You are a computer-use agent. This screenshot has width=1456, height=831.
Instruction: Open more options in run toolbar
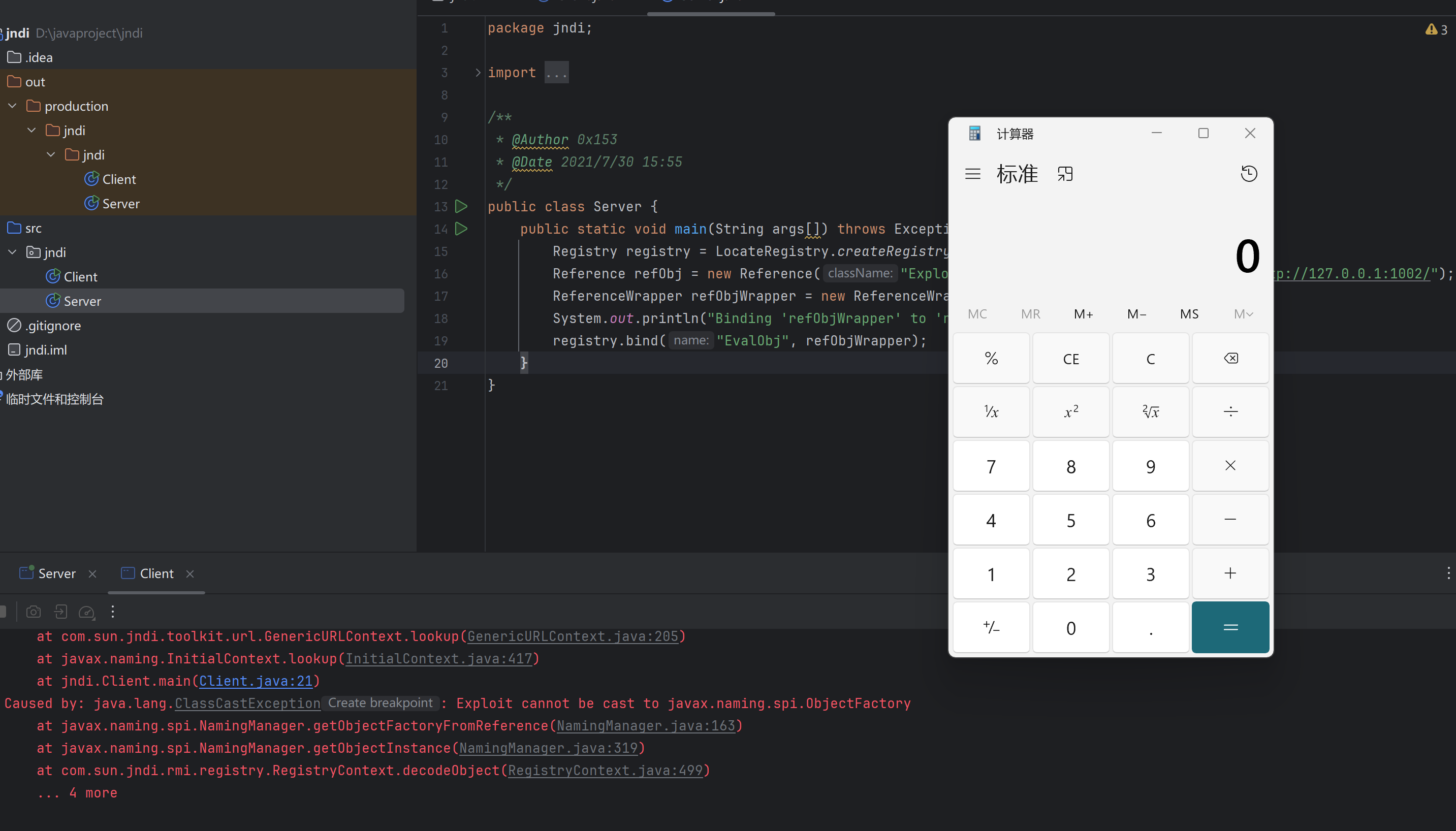[113, 612]
